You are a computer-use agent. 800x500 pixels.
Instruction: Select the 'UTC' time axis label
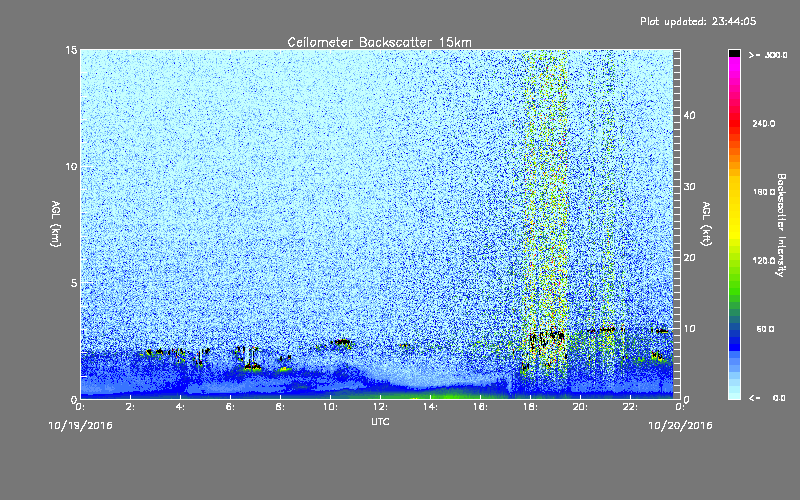tap(380, 421)
